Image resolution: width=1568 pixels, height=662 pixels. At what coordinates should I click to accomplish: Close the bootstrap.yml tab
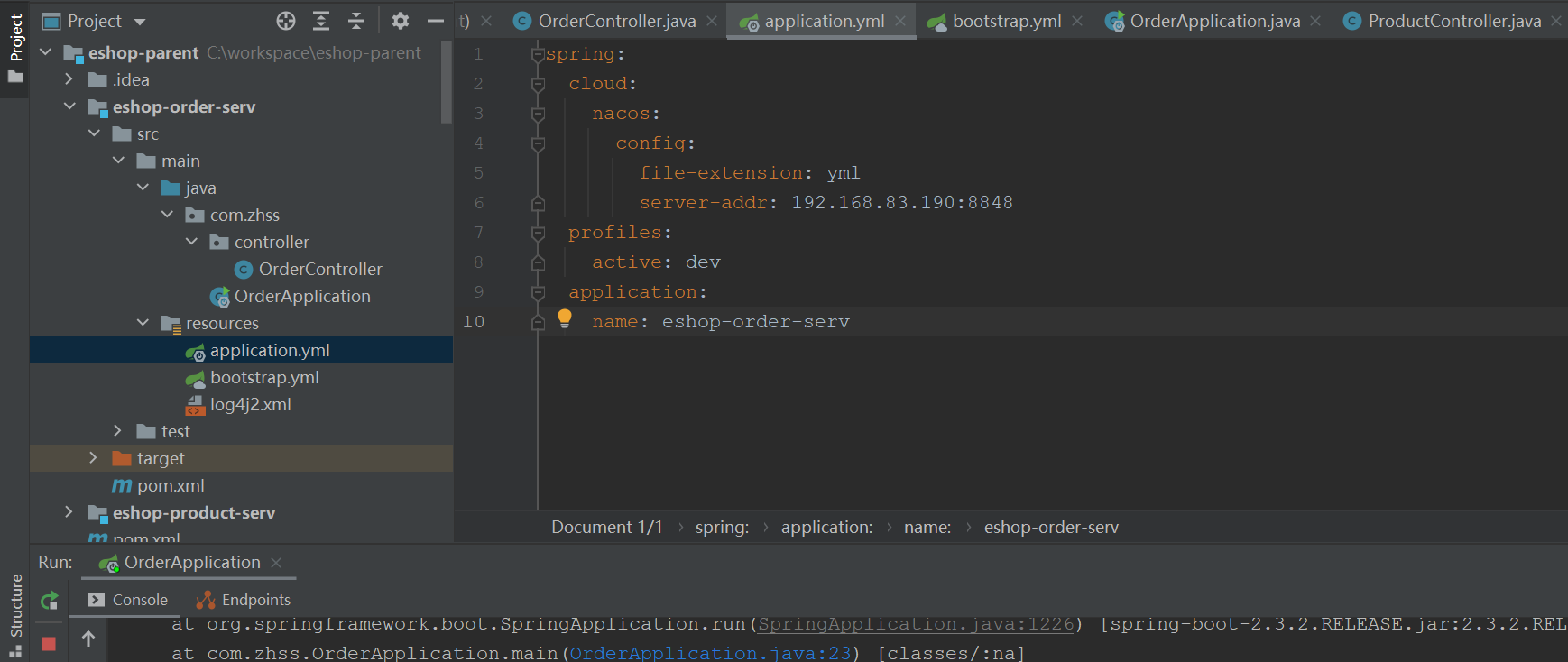point(1077,21)
